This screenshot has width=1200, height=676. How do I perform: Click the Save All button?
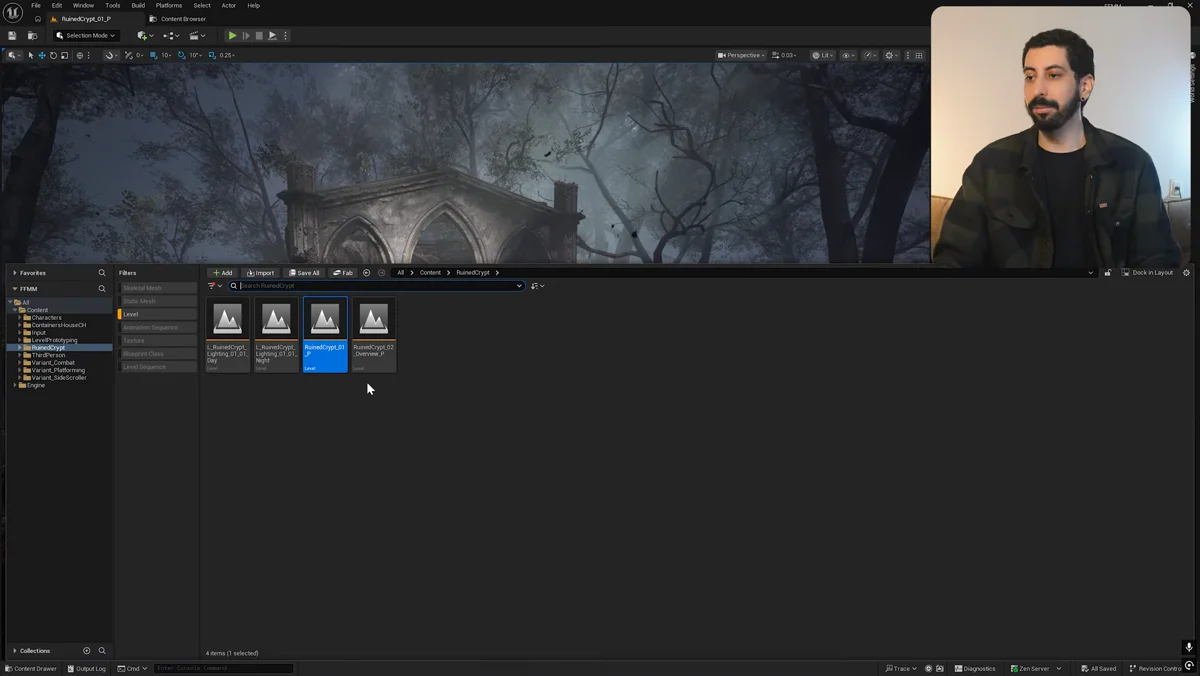305,272
